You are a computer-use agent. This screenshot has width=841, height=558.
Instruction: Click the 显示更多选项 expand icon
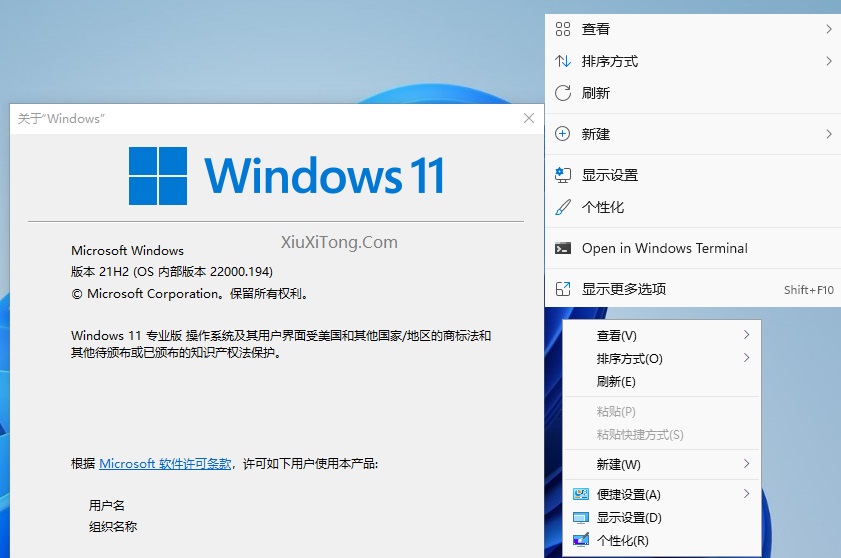pos(563,289)
